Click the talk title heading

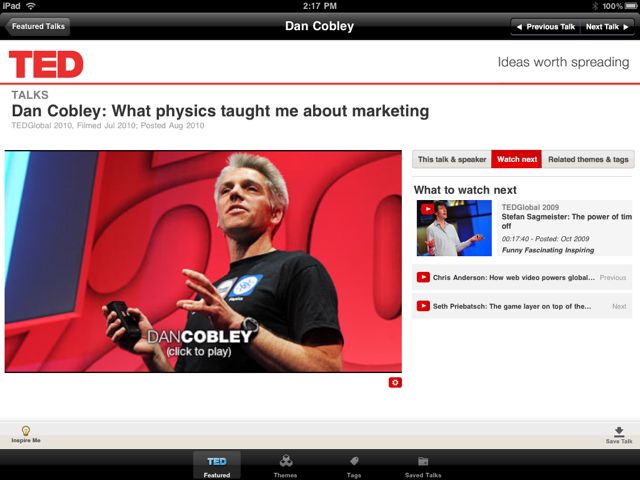[220, 111]
